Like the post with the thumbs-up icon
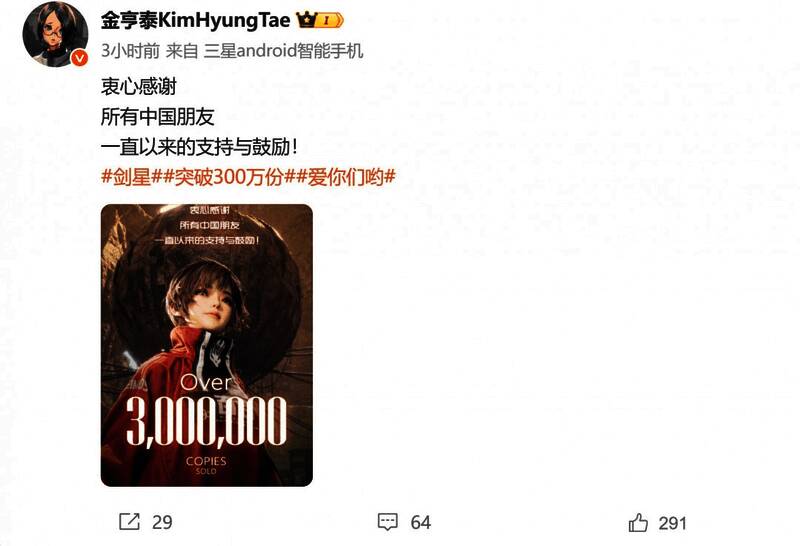This screenshot has height=546, width=800. pyautogui.click(x=638, y=523)
